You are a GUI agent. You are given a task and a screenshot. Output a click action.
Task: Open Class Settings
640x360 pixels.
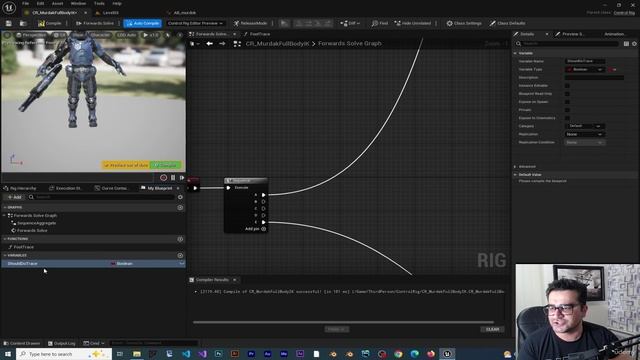click(x=464, y=23)
